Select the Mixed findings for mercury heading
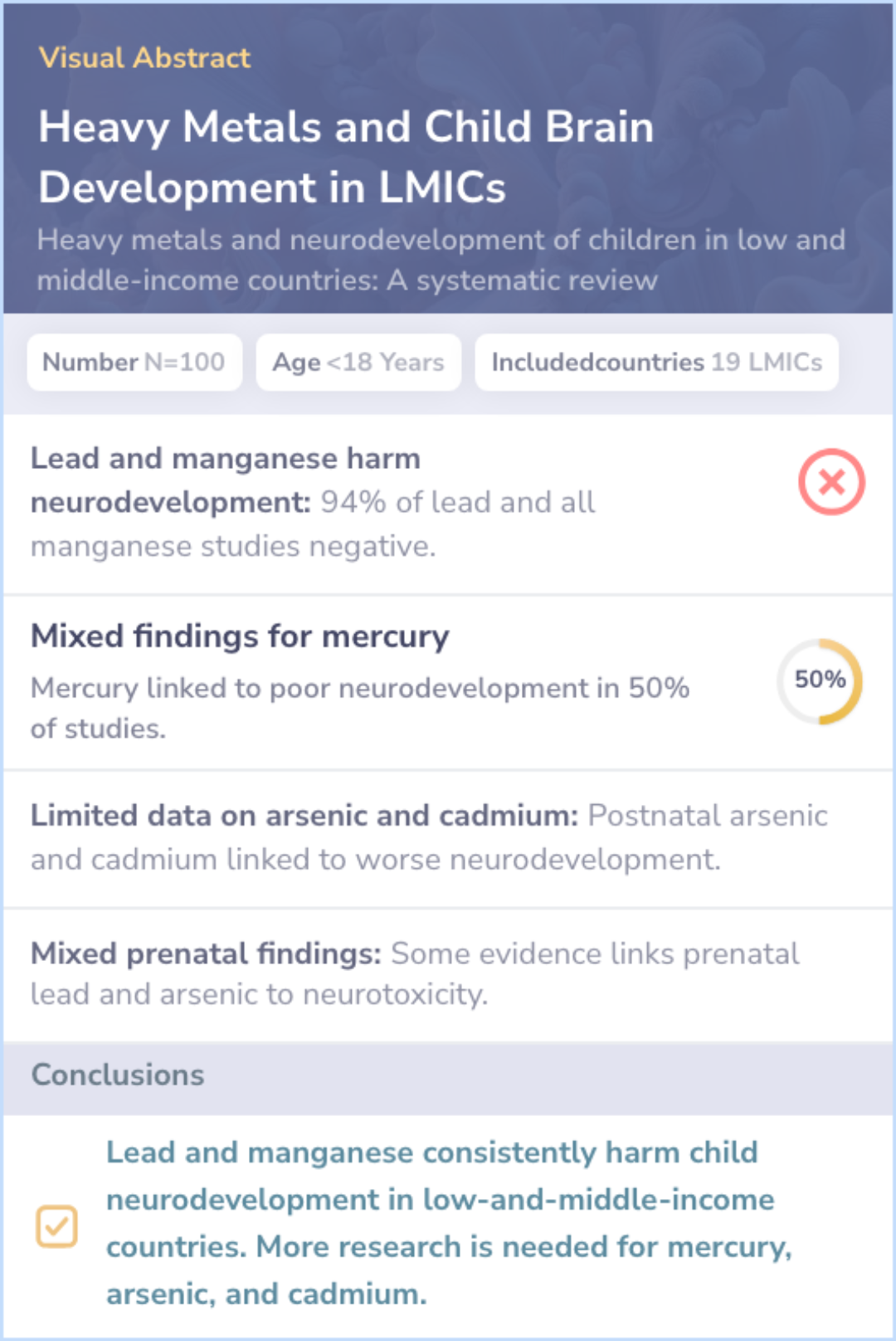Image resolution: width=896 pixels, height=1341 pixels. [x=240, y=636]
